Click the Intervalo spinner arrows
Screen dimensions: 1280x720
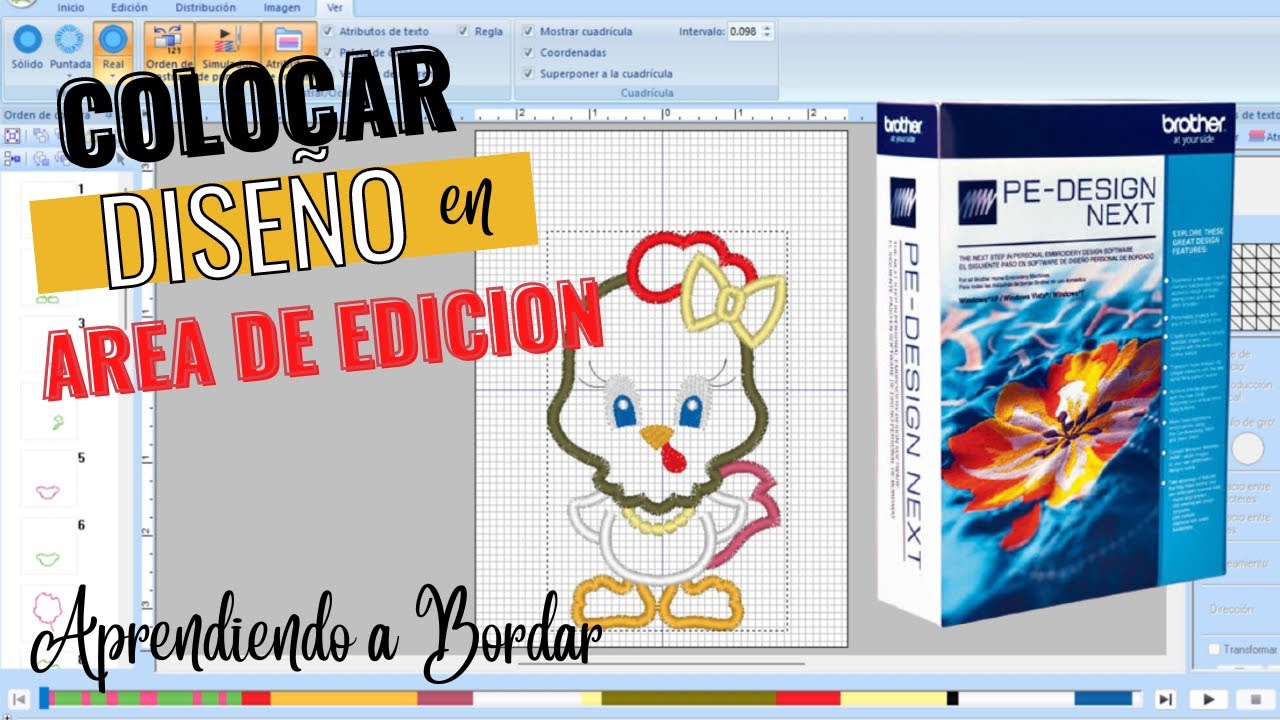pyautogui.click(x=767, y=32)
